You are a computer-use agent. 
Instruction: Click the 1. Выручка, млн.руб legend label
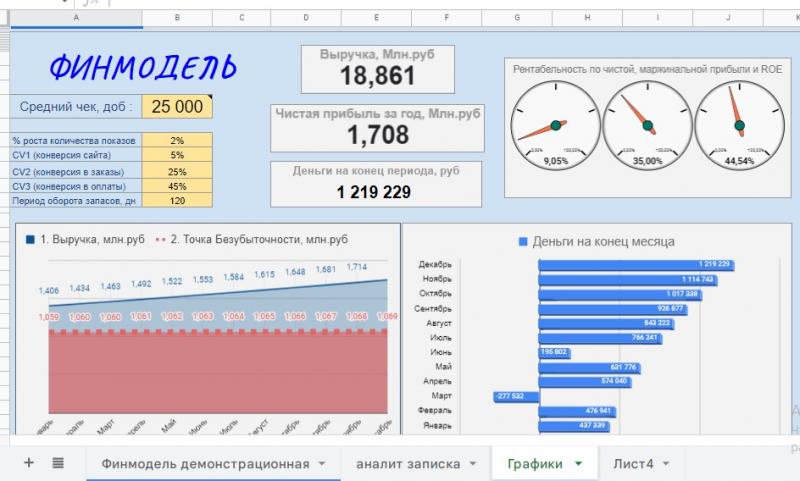pyautogui.click(x=92, y=239)
